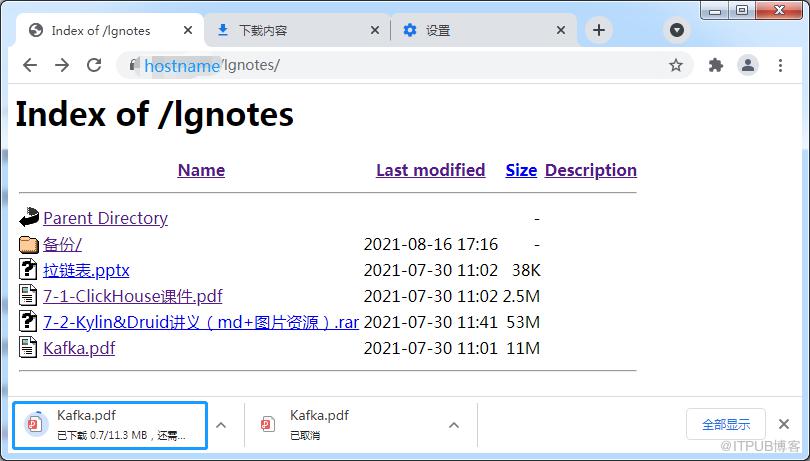Open the 7-1-ClickHouse课件.pdf link
Viewport: 810px width, 461px height.
(x=133, y=296)
